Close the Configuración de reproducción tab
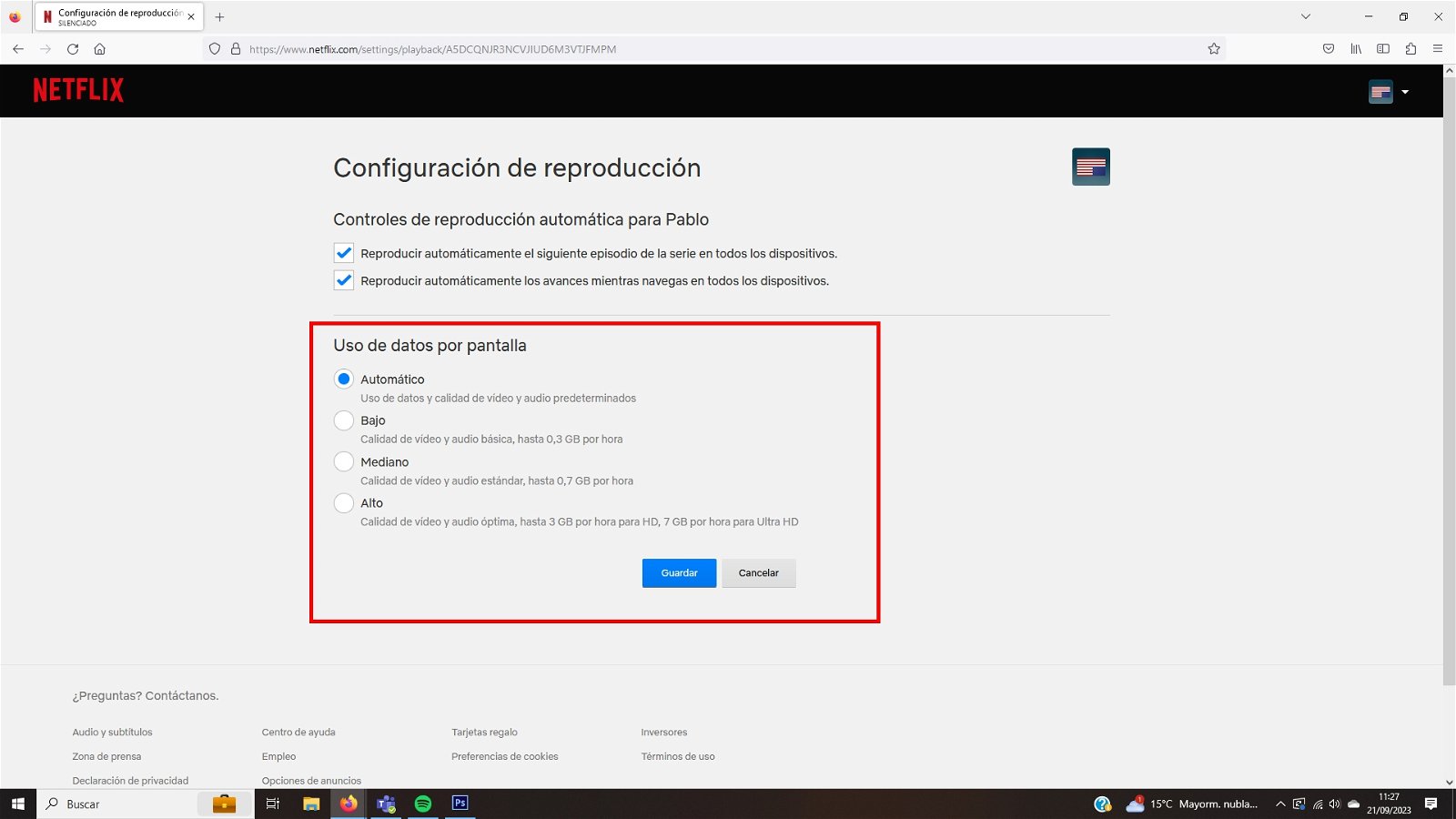 [191, 16]
